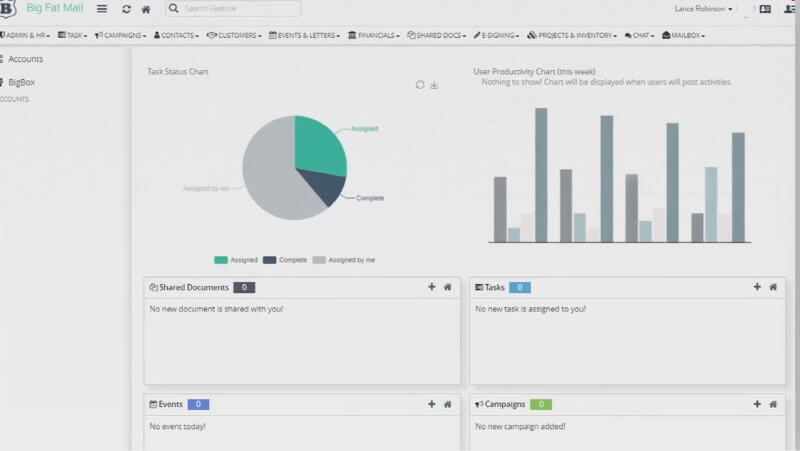Open the Campaigns menu

pyautogui.click(x=120, y=35)
